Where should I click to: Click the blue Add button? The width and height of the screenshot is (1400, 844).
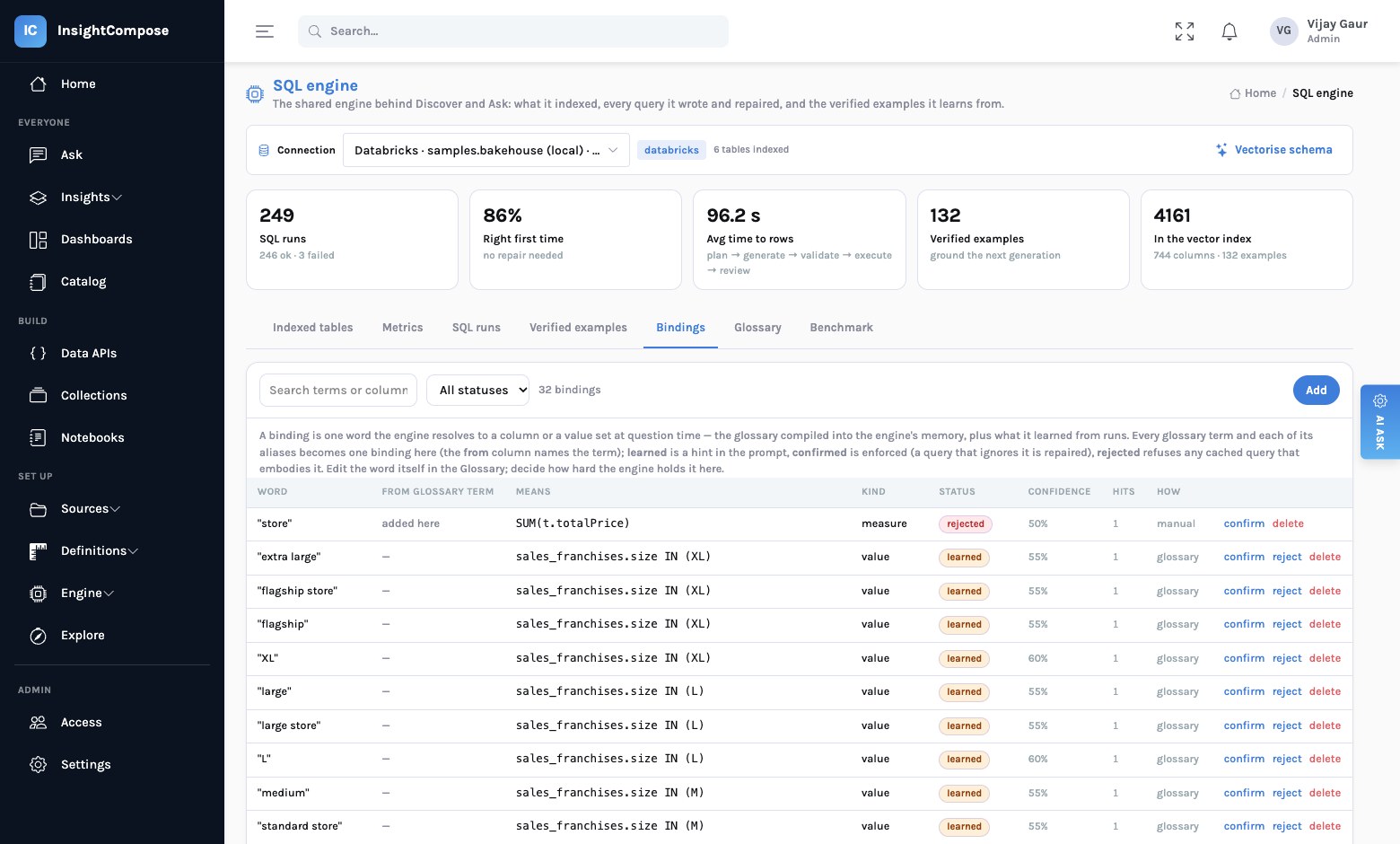point(1317,391)
